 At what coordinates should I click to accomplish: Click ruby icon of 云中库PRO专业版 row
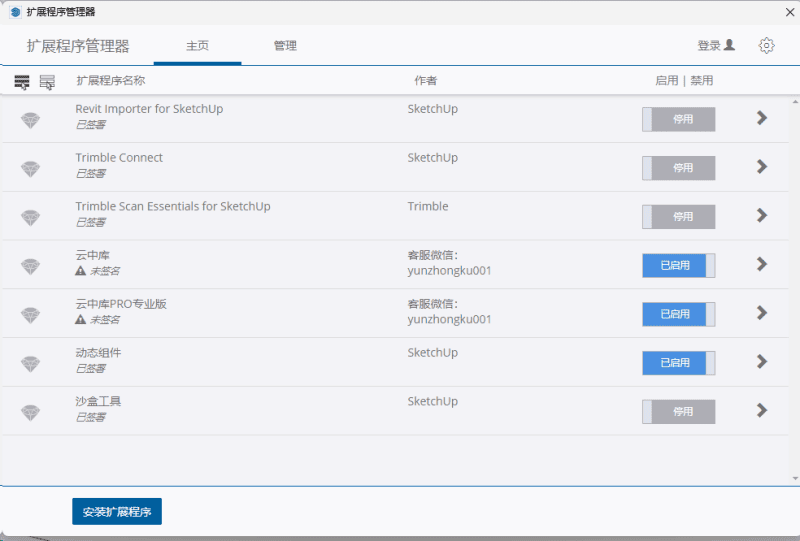pos(30,315)
